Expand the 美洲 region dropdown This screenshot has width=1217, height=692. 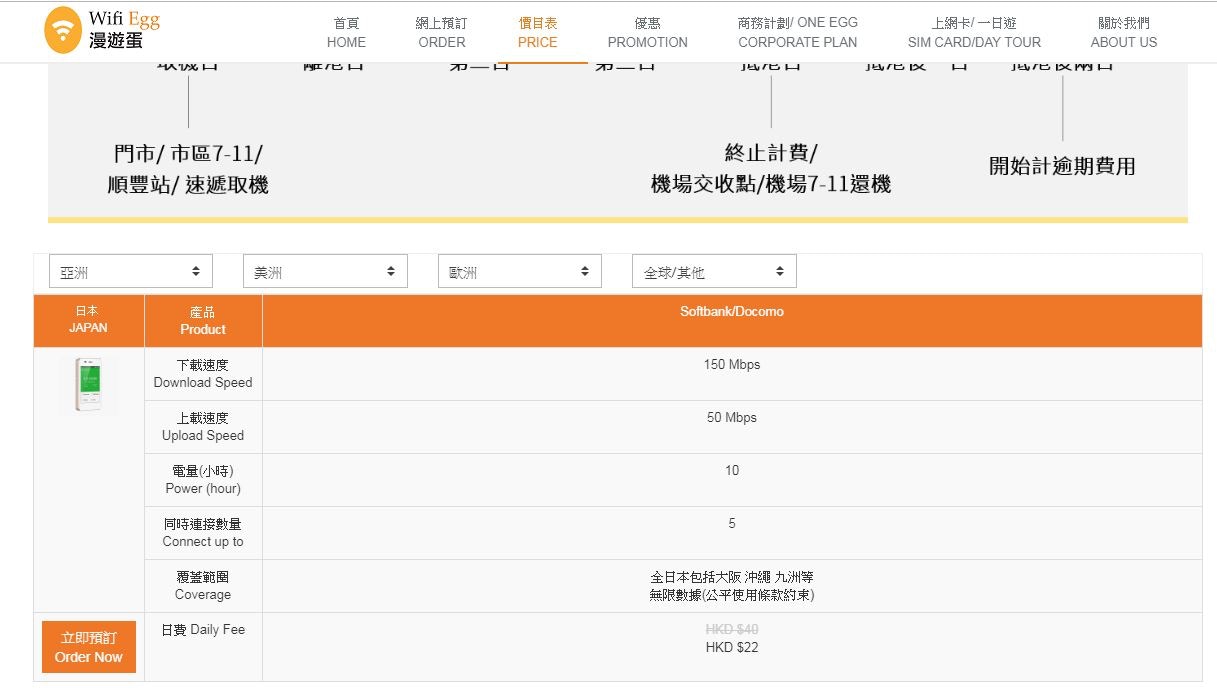pos(325,271)
